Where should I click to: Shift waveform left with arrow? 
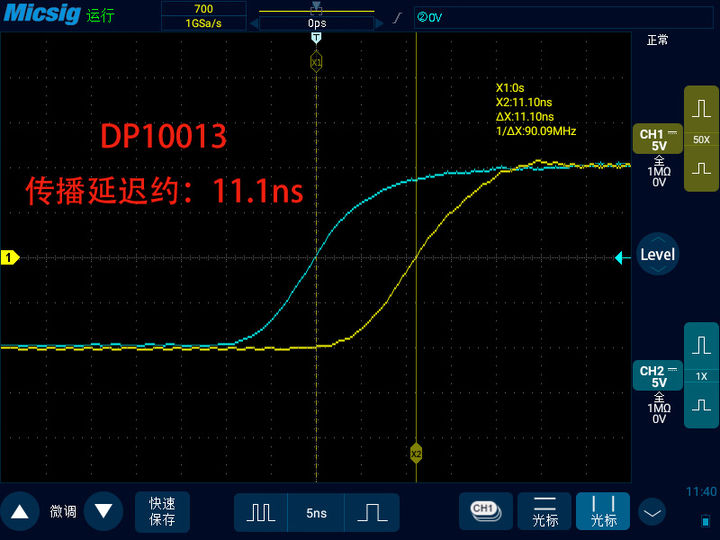point(254,23)
